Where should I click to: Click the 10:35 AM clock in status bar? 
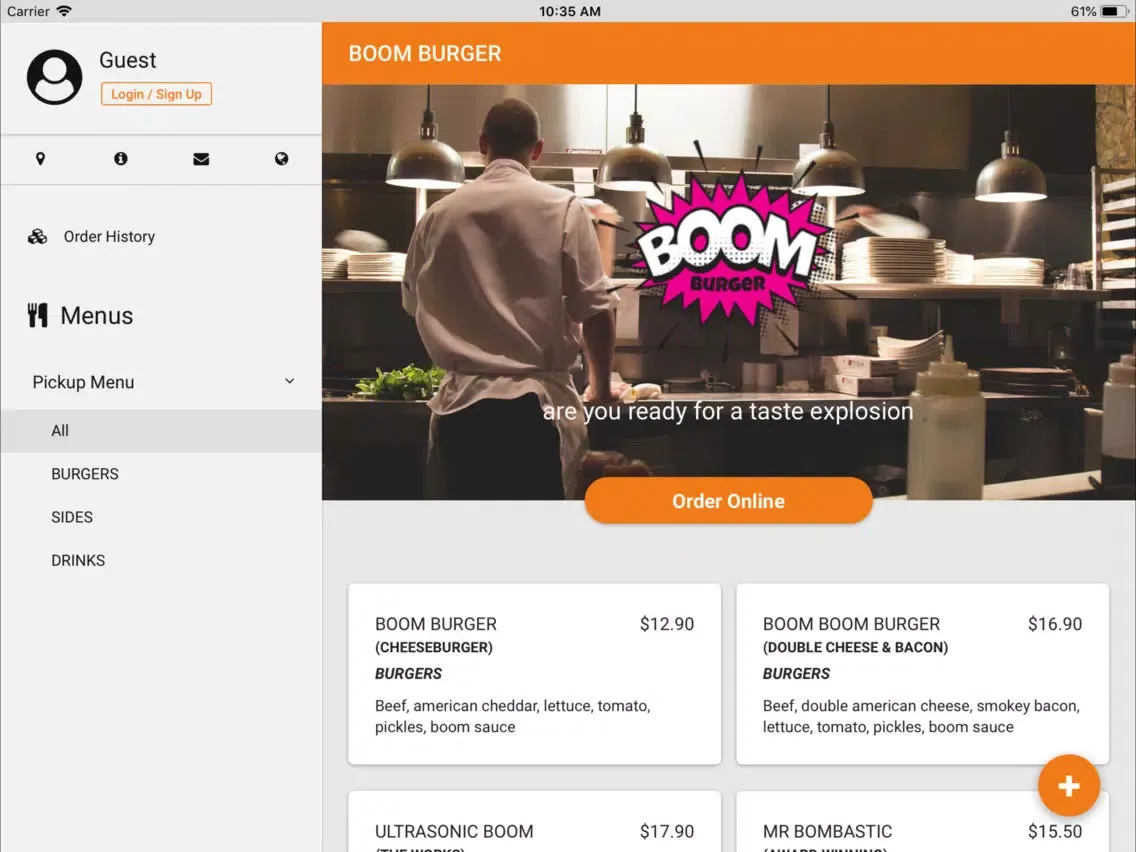pos(569,11)
